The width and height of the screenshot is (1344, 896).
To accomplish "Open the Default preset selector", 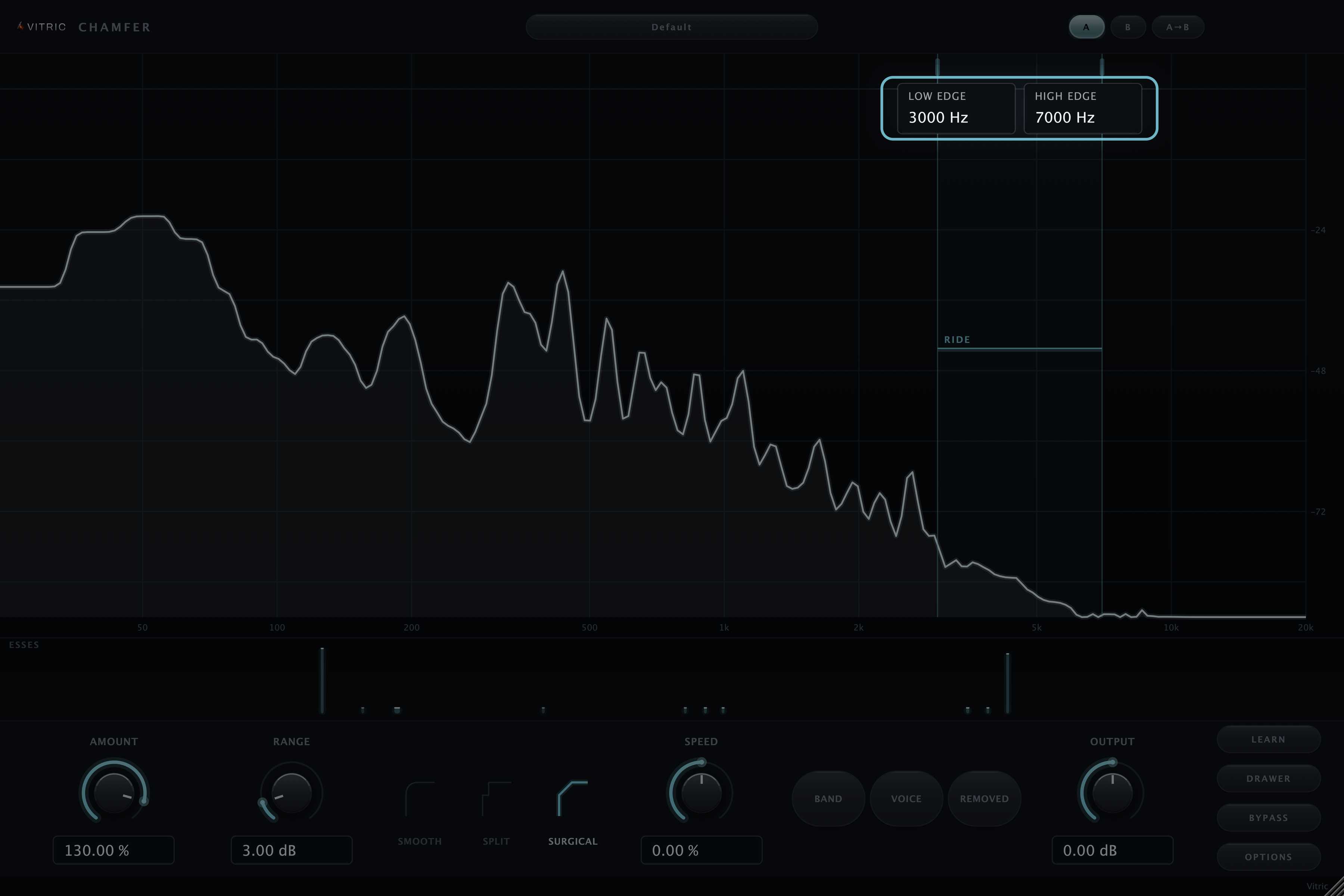I will click(671, 27).
